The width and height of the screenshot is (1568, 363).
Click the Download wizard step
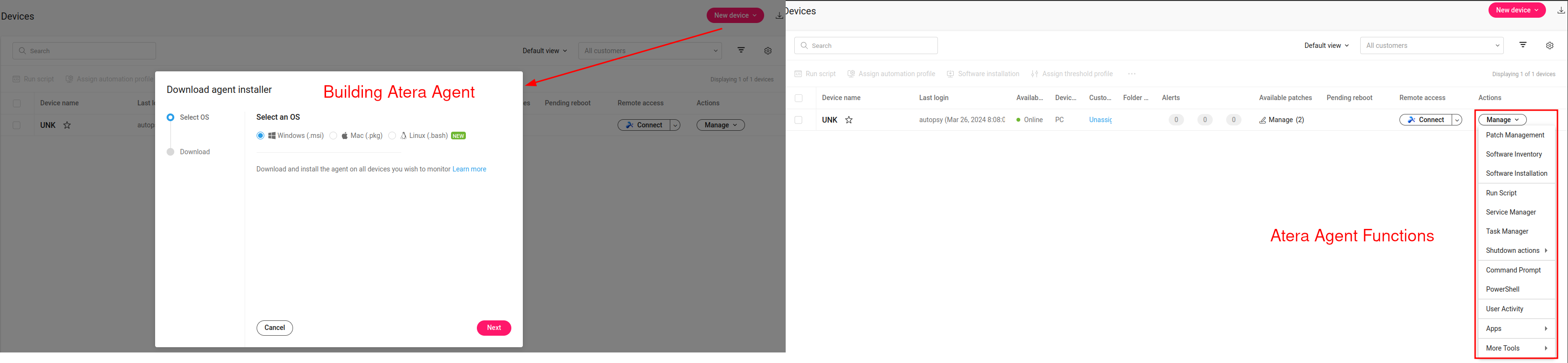click(188, 152)
